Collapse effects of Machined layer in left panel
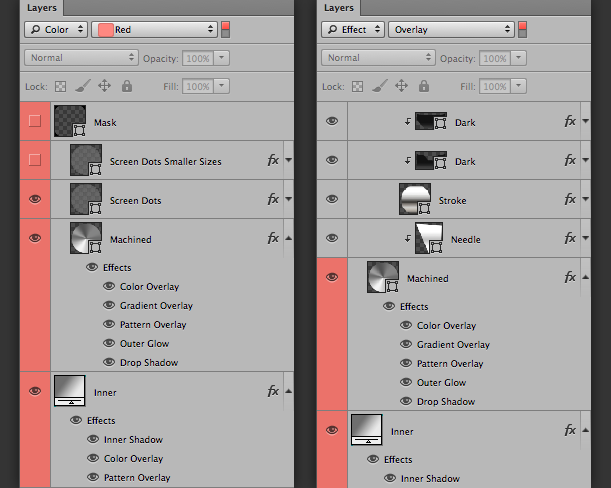 click(x=288, y=238)
